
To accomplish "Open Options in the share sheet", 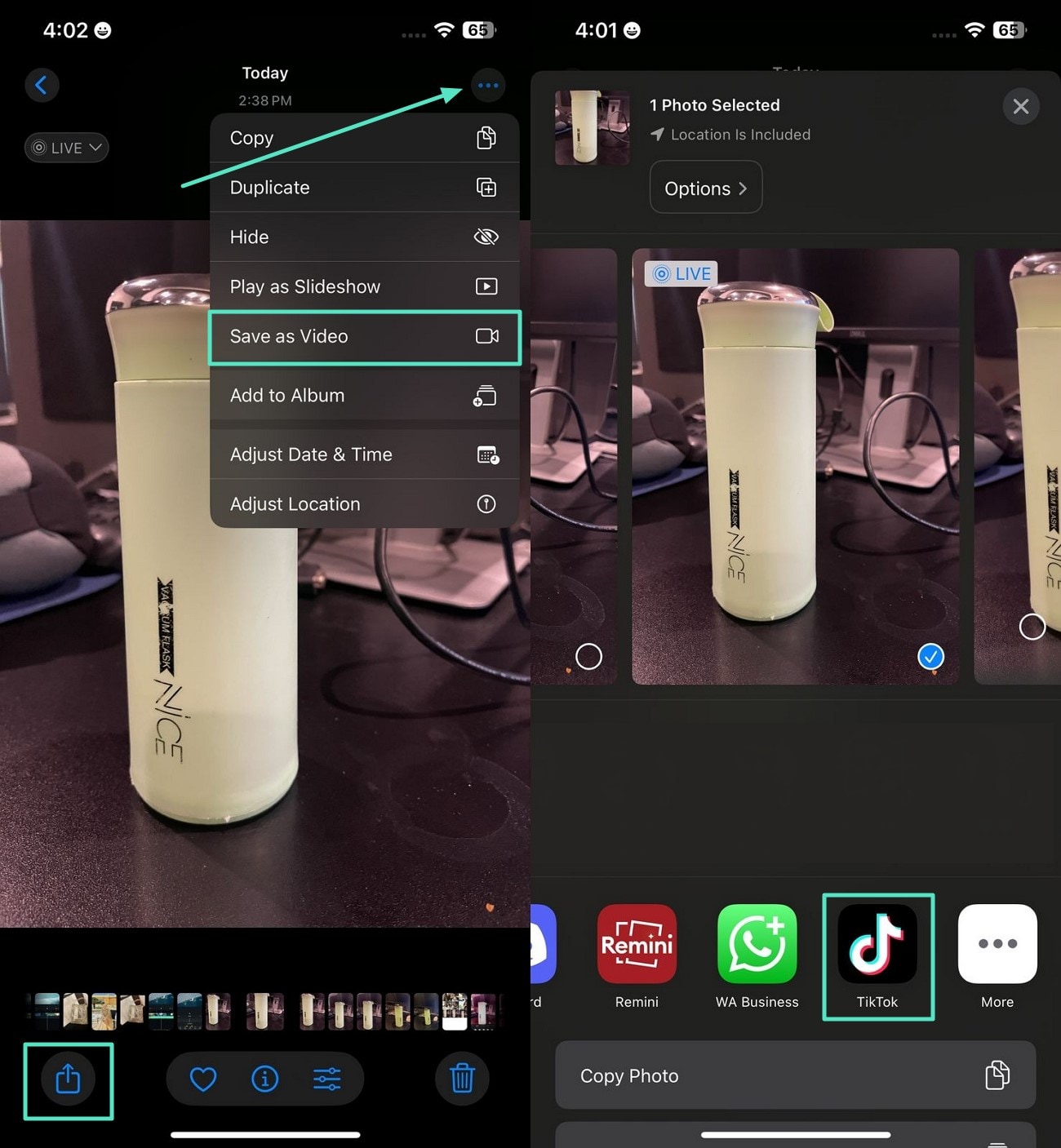I will point(706,188).
